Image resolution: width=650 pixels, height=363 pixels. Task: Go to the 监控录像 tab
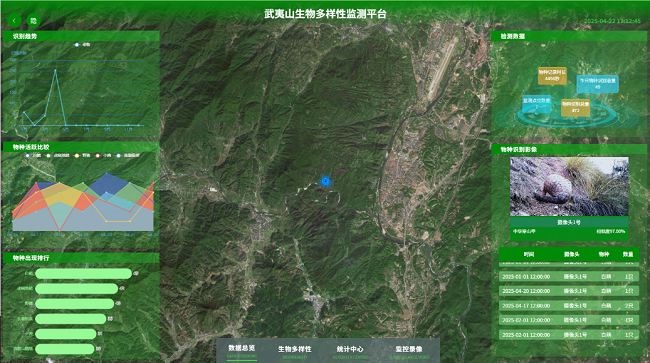point(409,351)
